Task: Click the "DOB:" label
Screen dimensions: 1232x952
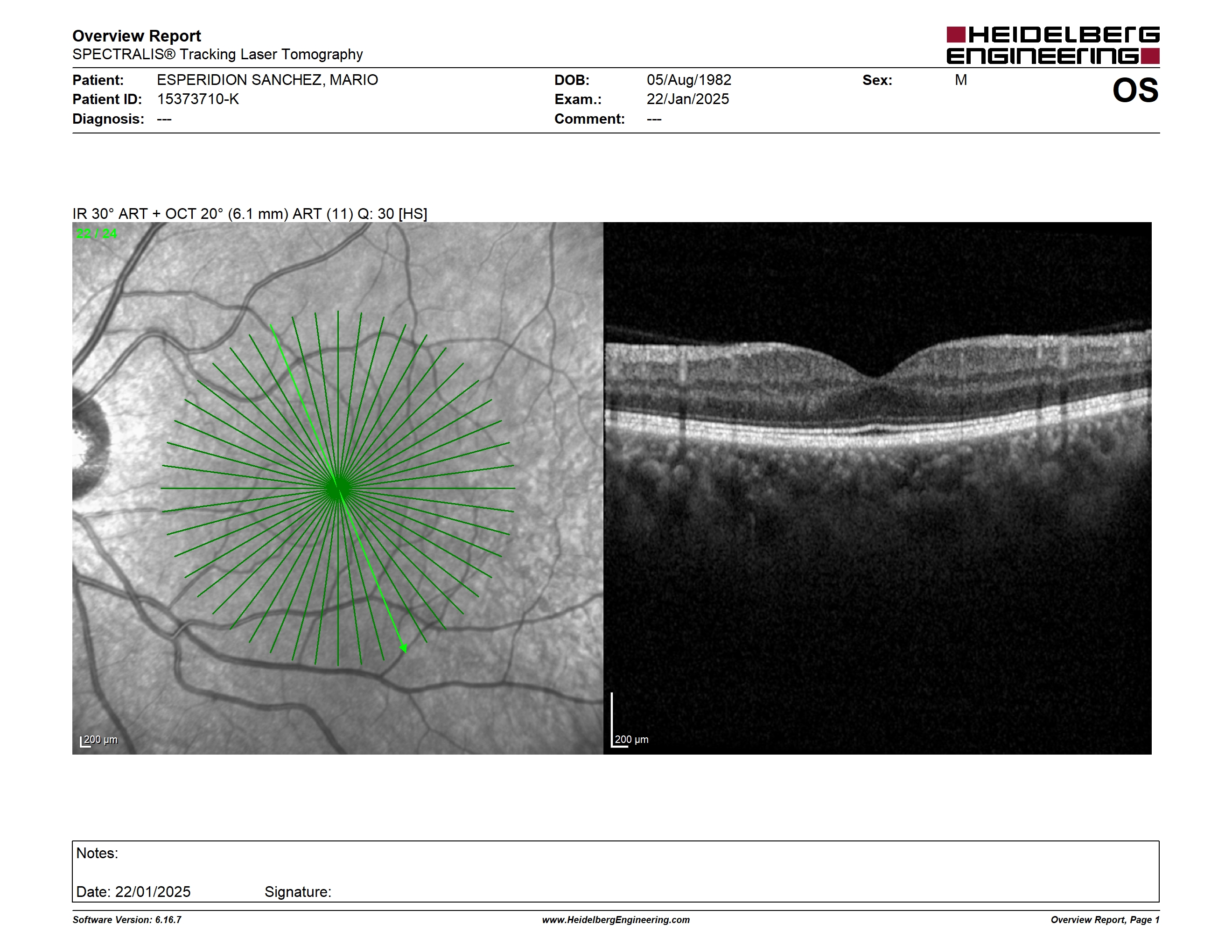Action: [x=572, y=80]
